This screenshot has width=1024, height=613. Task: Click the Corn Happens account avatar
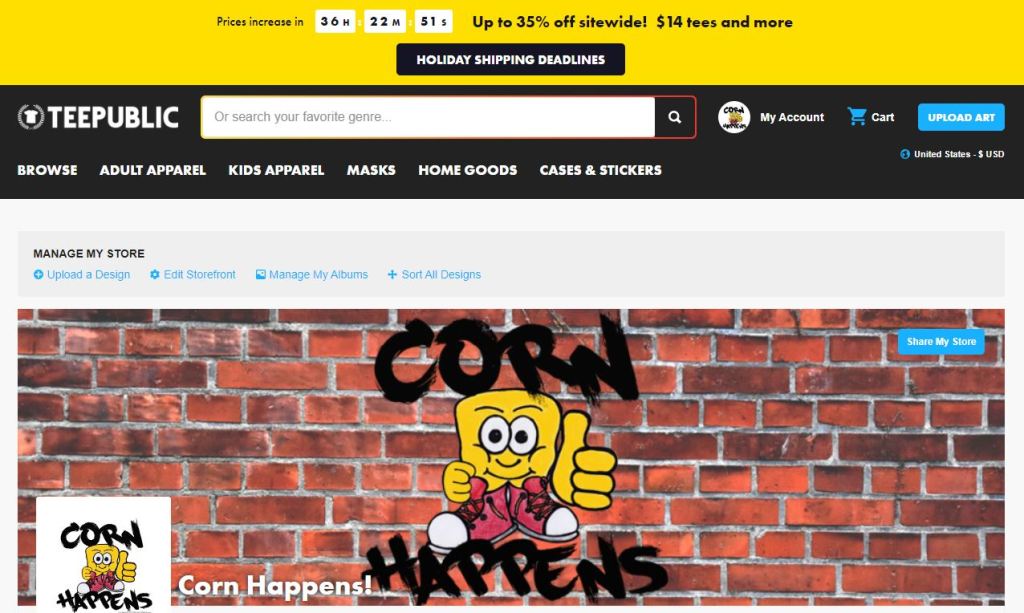tap(733, 117)
